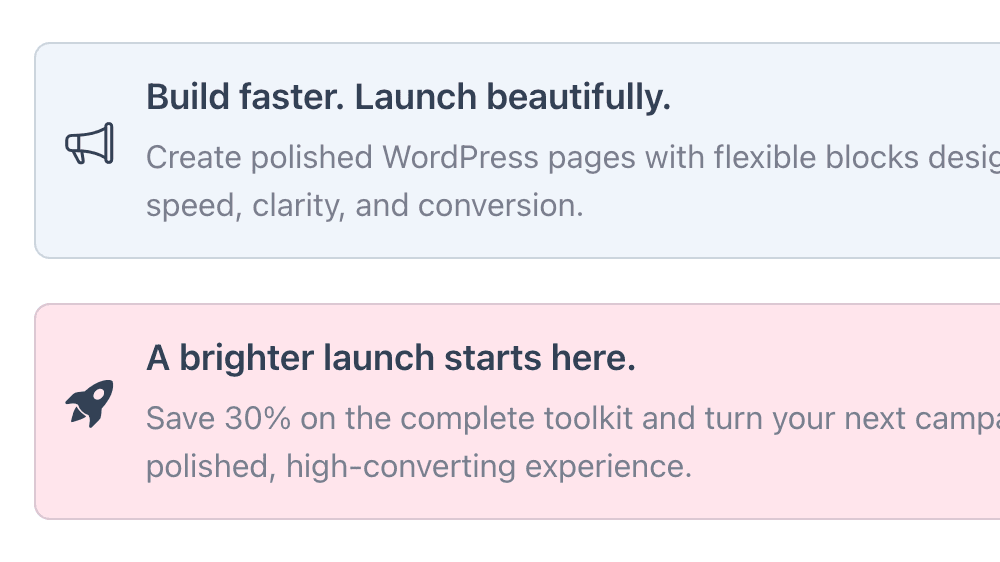The width and height of the screenshot is (1000, 562).
Task: Click the words 'starts here.' in heading
Action: [540, 358]
